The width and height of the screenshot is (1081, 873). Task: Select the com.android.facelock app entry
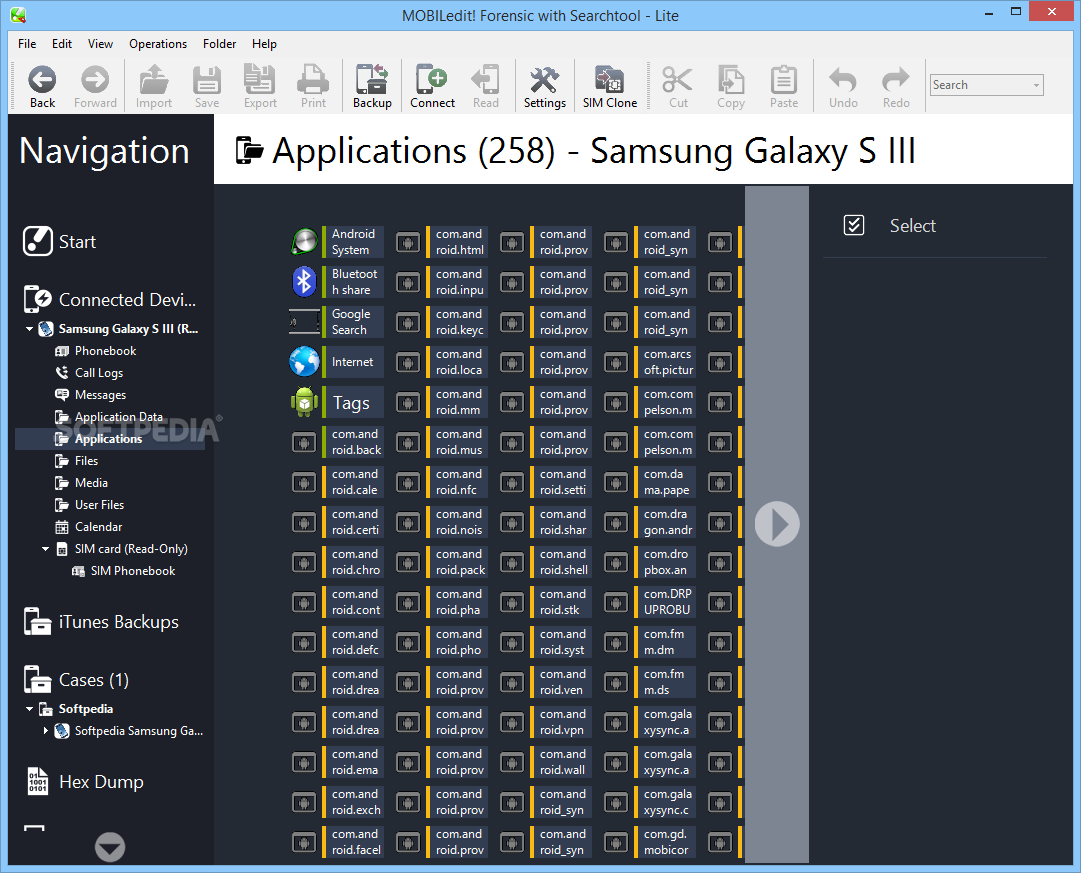(337, 841)
